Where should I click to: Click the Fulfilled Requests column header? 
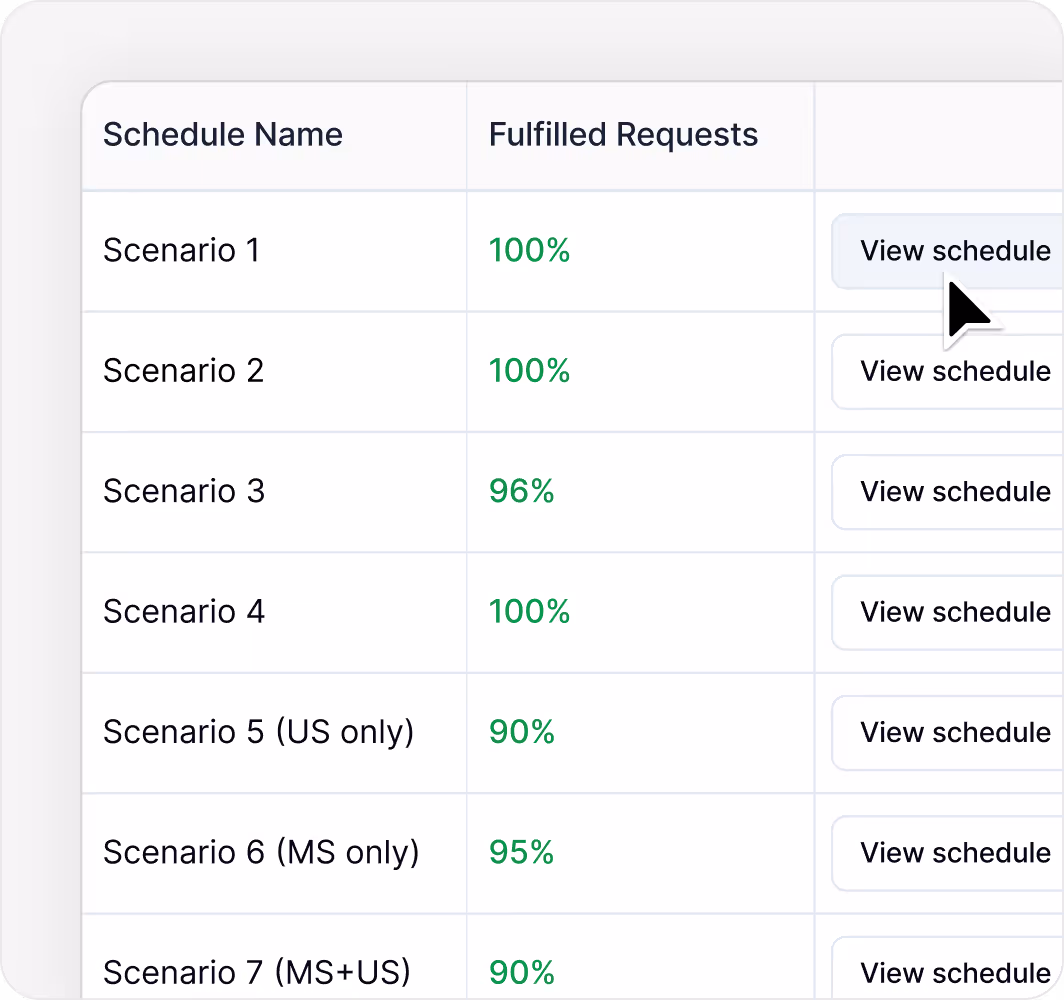(622, 134)
